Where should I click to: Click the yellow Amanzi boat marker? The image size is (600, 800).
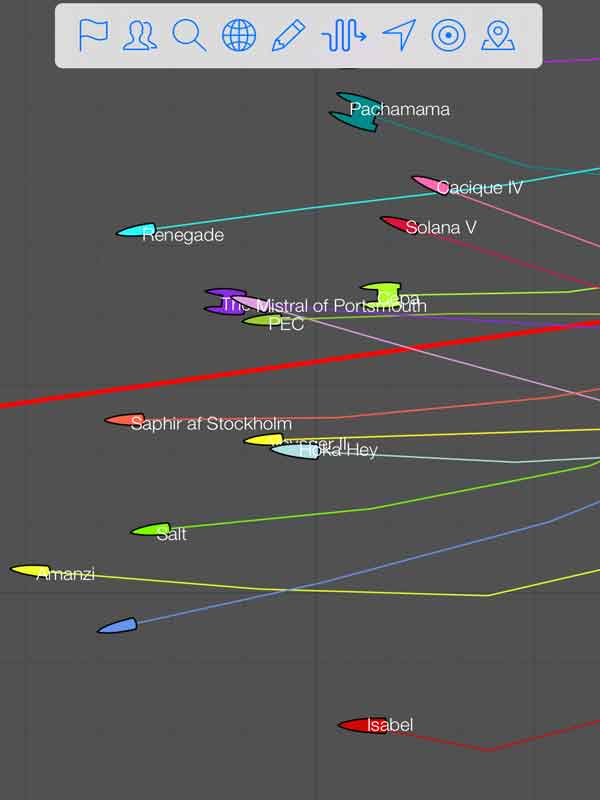(x=29, y=570)
